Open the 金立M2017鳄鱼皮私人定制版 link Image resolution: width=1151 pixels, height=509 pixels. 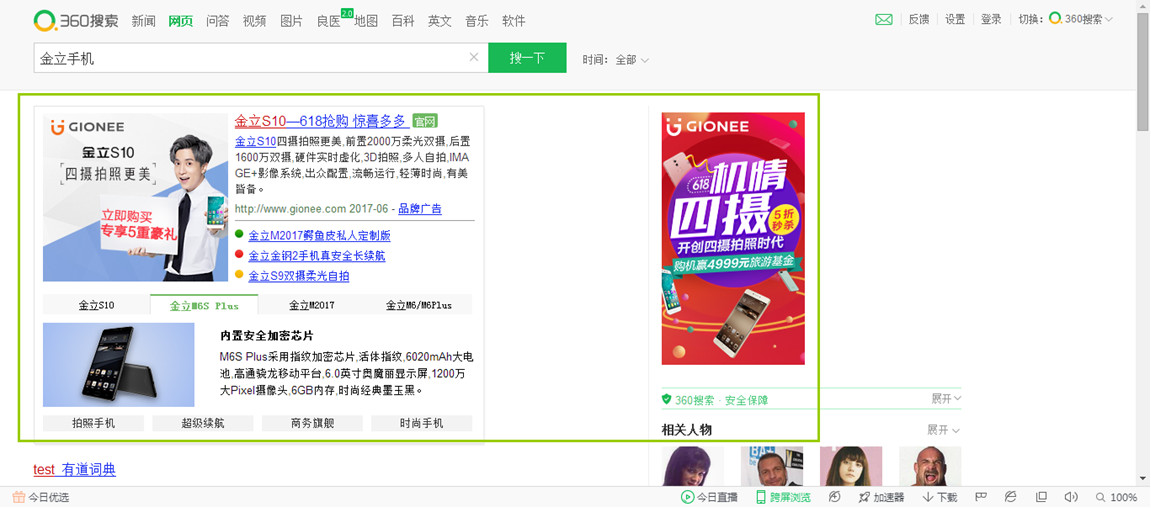[319, 236]
